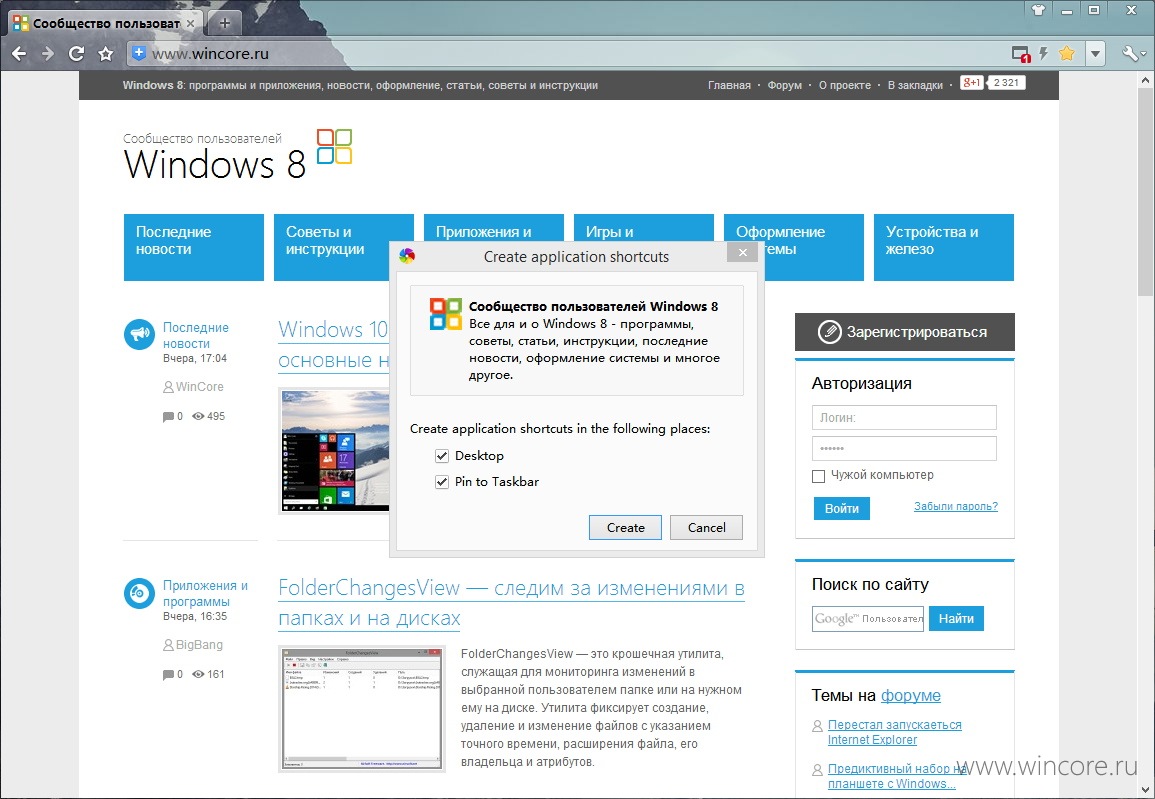Click the browser forward arrow
1155x799 pixels.
click(48, 53)
